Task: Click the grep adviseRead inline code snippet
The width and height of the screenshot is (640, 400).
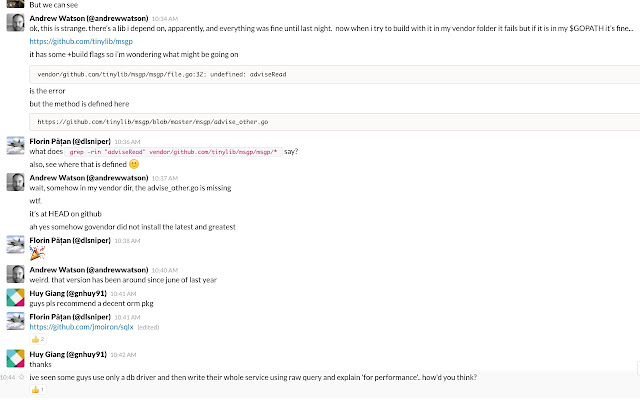Action: (173, 152)
